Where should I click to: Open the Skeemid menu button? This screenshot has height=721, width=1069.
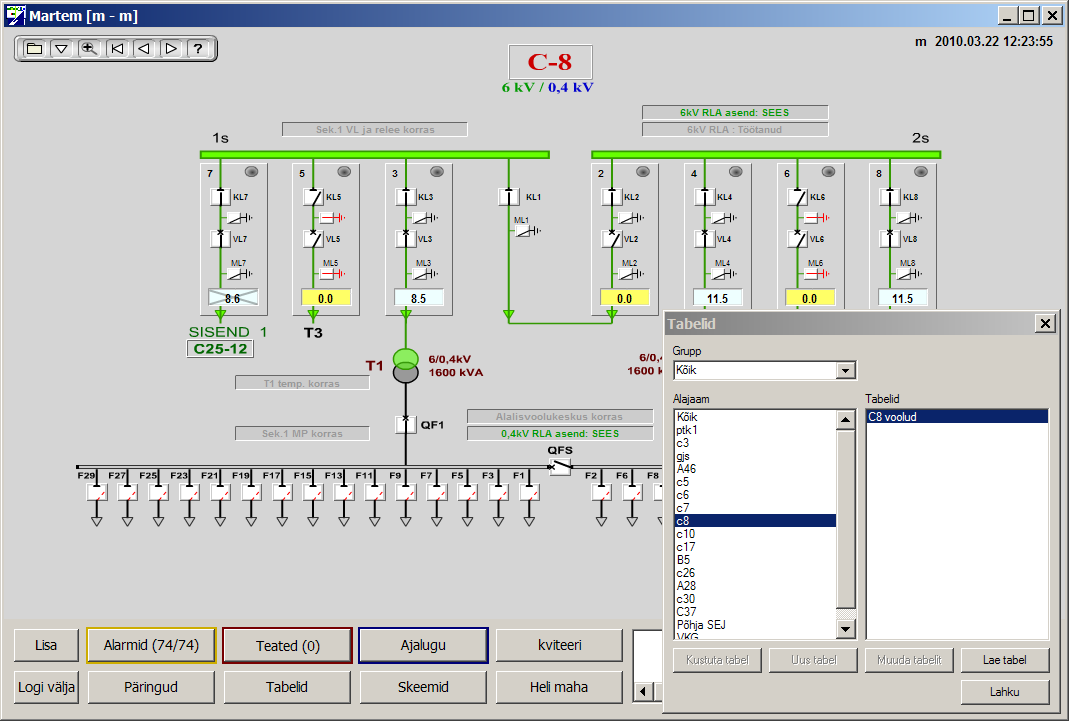click(423, 687)
